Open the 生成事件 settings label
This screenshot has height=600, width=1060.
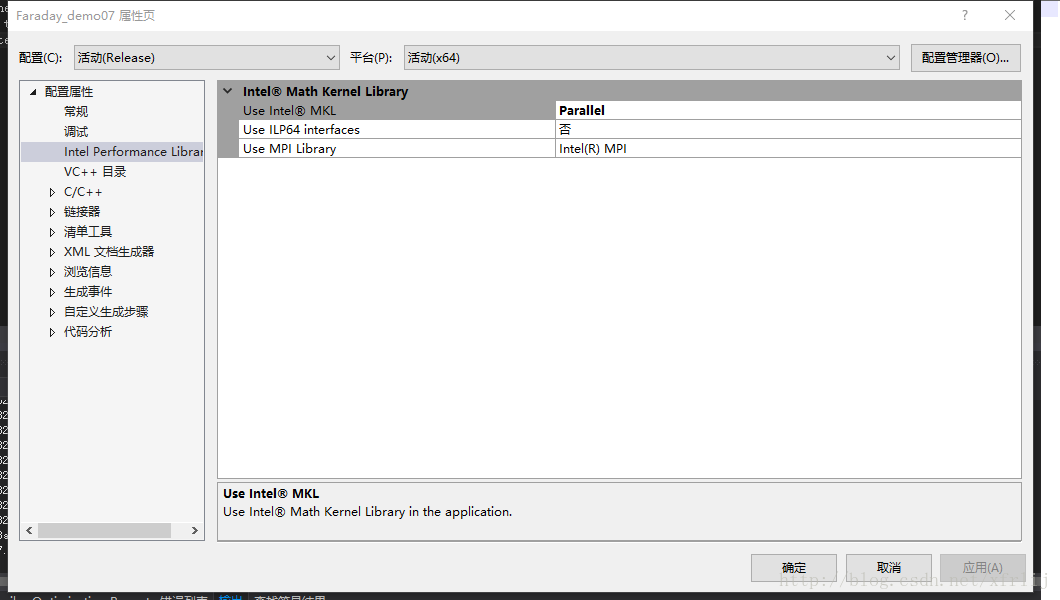(88, 292)
